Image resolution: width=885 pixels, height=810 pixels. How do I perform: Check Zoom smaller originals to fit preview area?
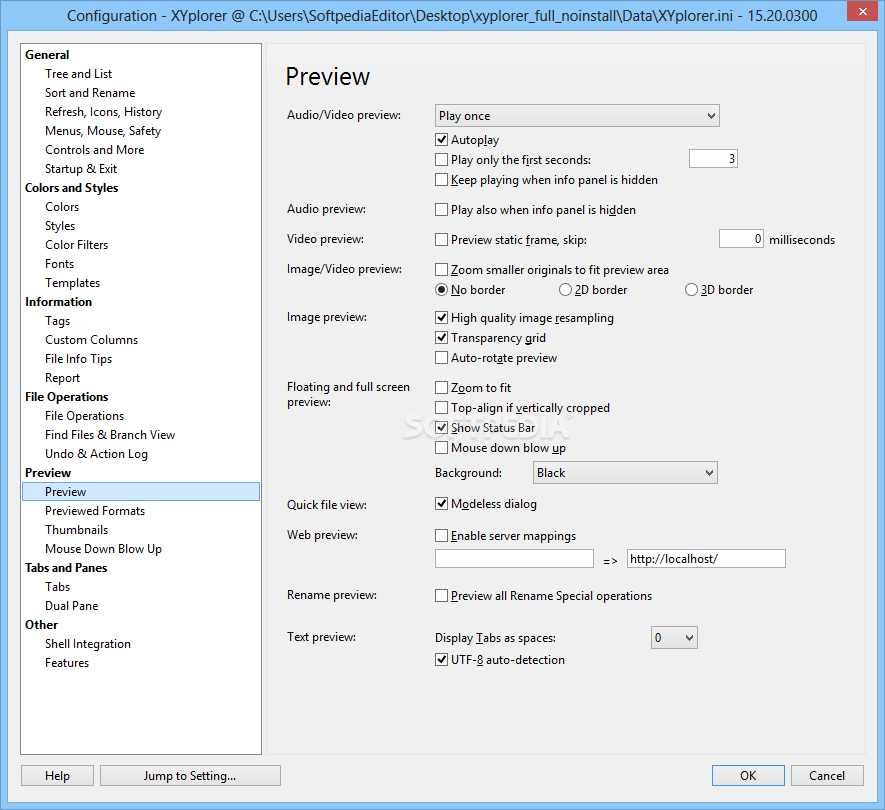(441, 269)
